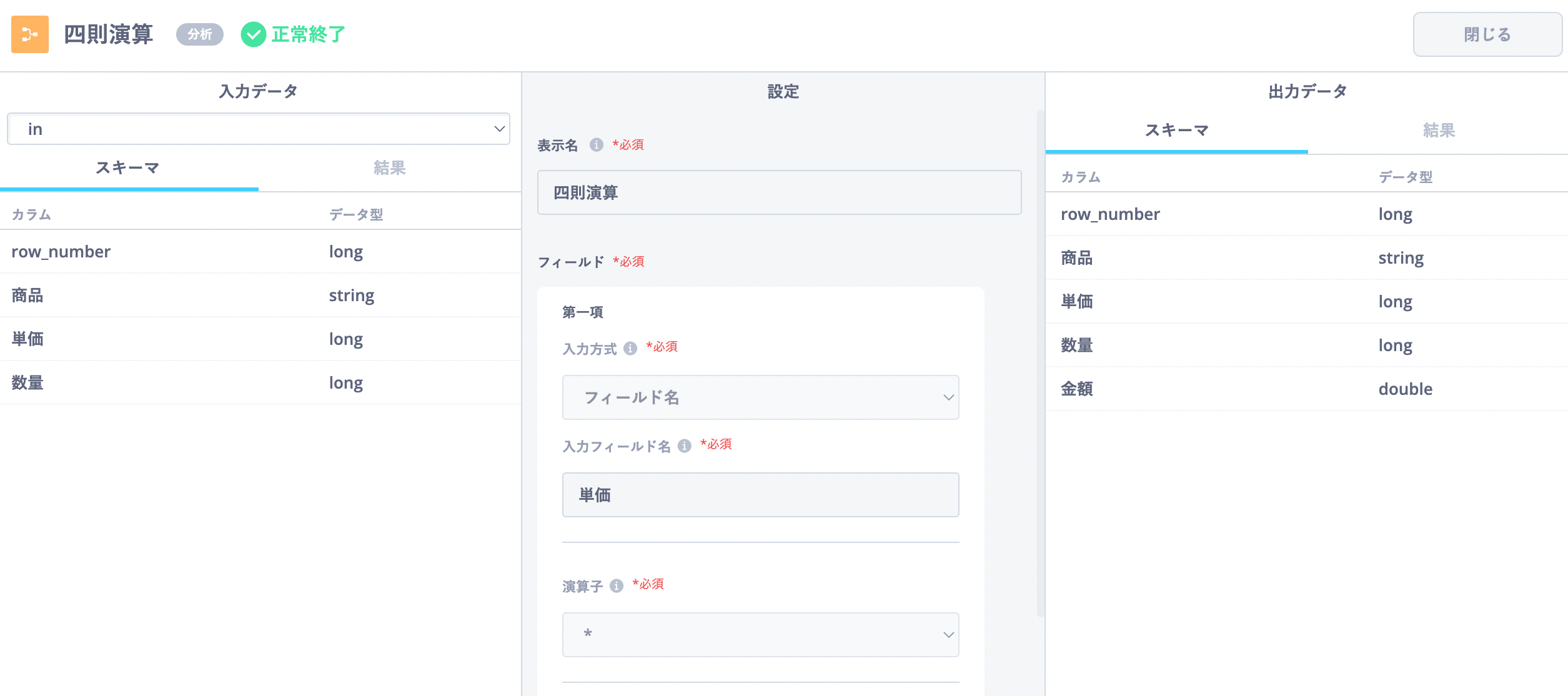Click the 入力フィールド名 field containing 単価
The image size is (1568, 696).
(760, 495)
